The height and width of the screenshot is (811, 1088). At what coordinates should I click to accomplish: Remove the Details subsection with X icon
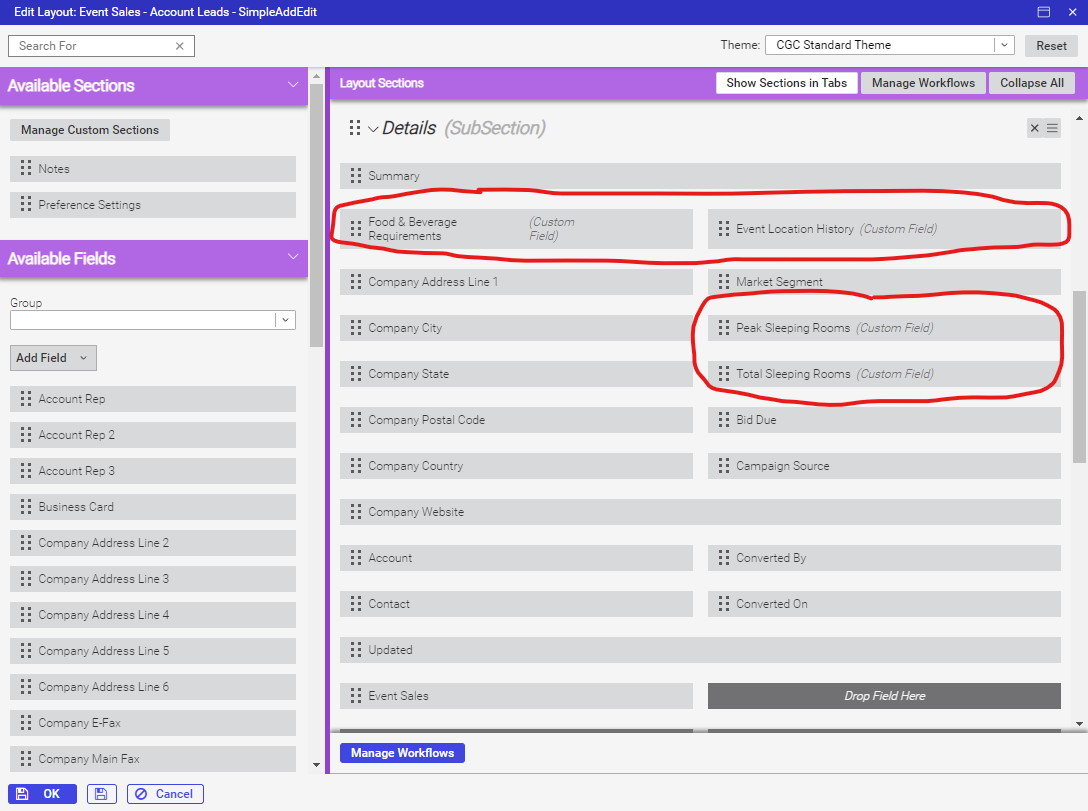[1035, 128]
